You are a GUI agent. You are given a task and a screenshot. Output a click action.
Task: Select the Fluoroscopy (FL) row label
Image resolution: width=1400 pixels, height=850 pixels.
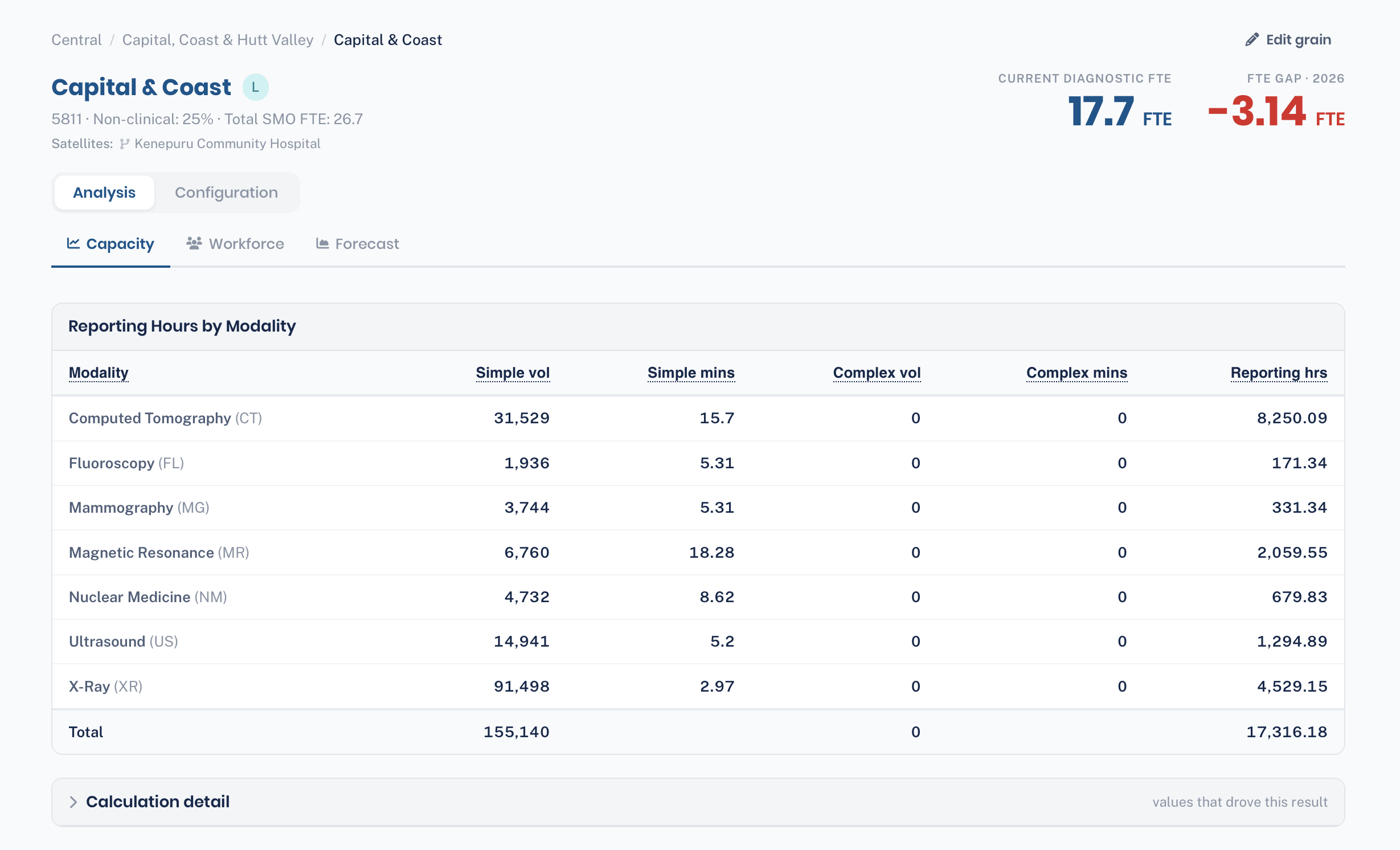(x=126, y=463)
